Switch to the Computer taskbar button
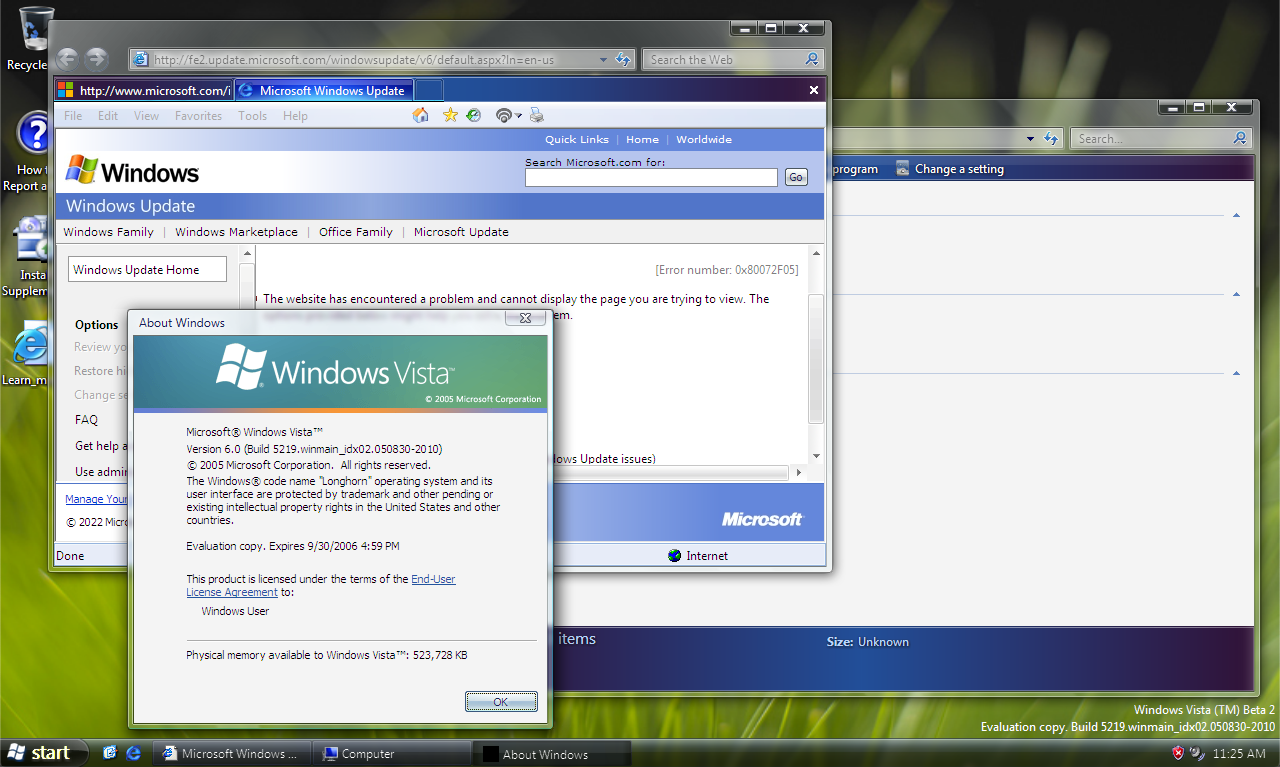The image size is (1280, 767). [x=391, y=754]
